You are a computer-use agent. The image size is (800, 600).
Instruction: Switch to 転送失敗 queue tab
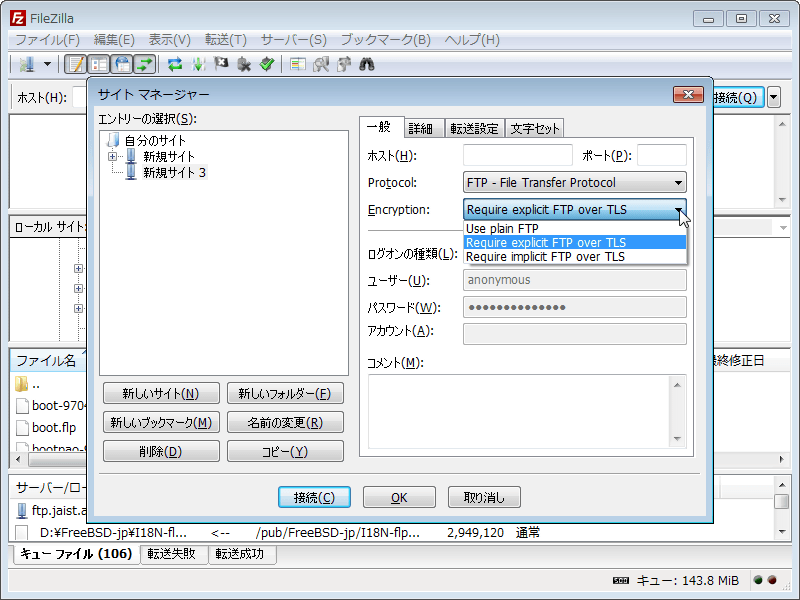[x=172, y=554]
